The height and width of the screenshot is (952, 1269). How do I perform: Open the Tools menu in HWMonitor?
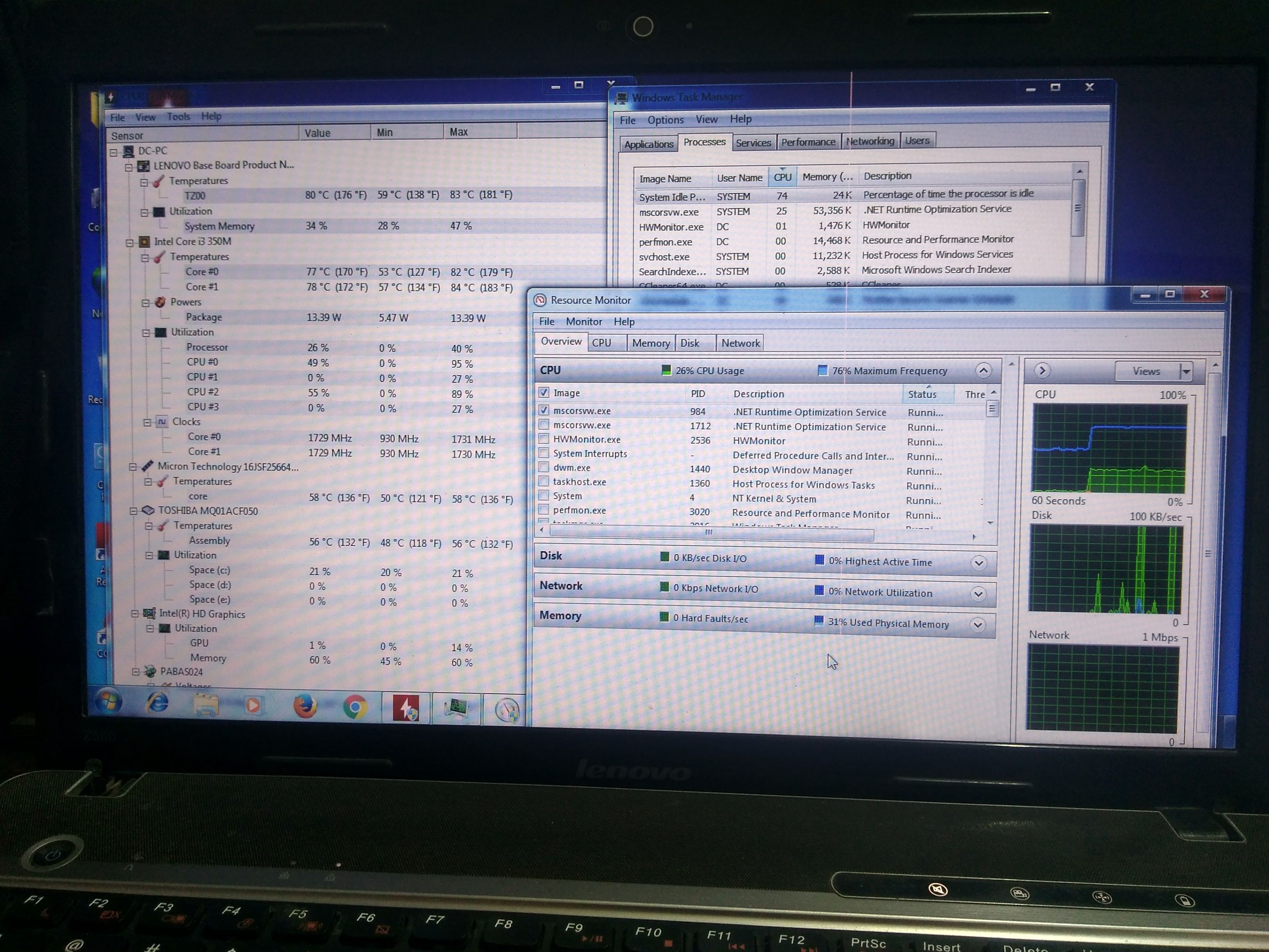coord(178,117)
